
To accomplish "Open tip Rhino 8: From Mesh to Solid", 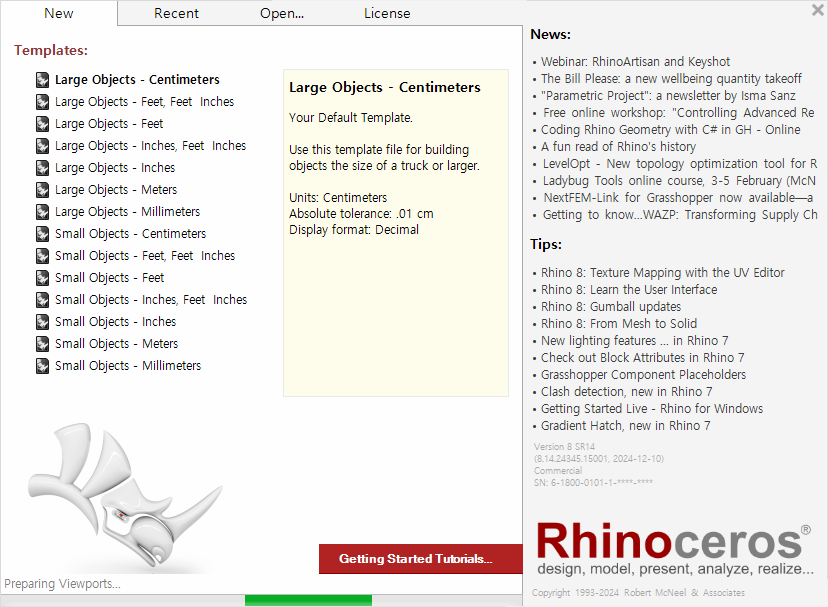I will (619, 323).
